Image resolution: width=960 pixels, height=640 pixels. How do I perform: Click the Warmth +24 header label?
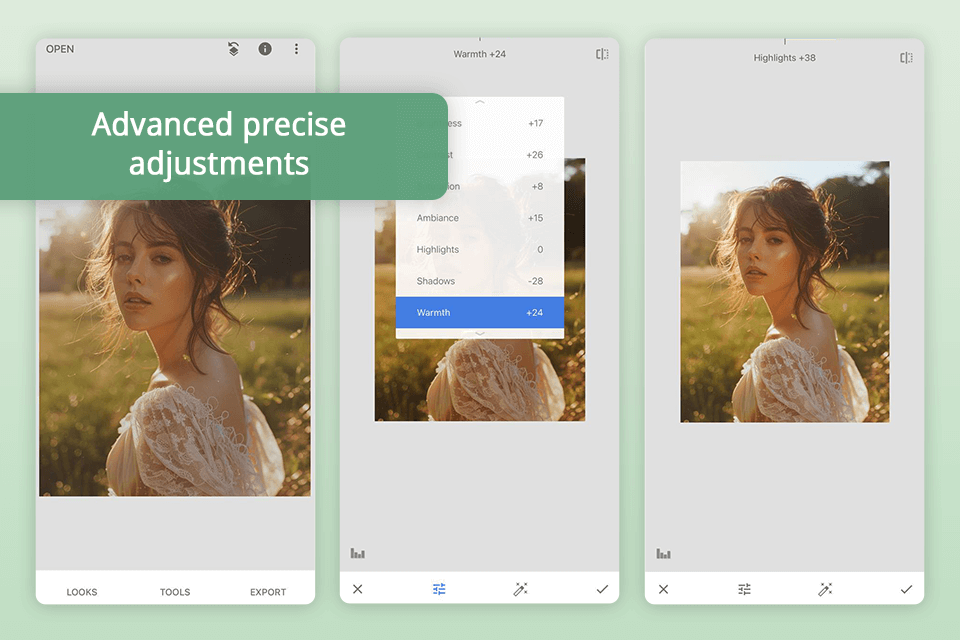(x=479, y=55)
